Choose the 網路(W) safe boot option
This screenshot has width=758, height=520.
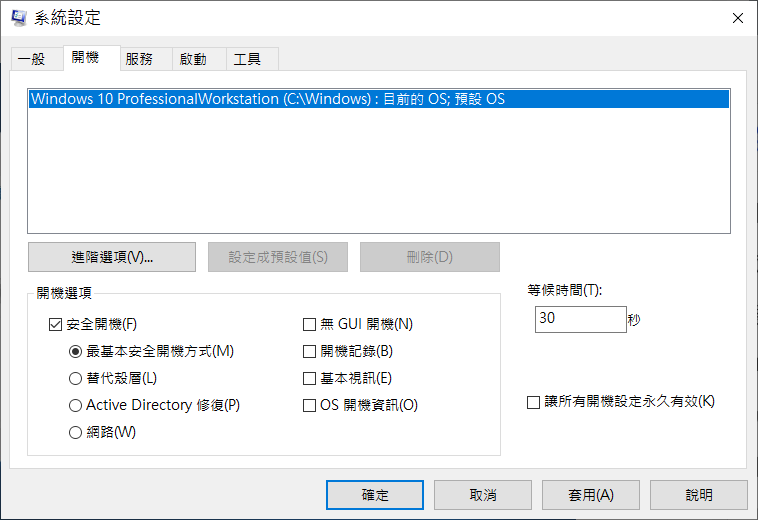[x=75, y=432]
